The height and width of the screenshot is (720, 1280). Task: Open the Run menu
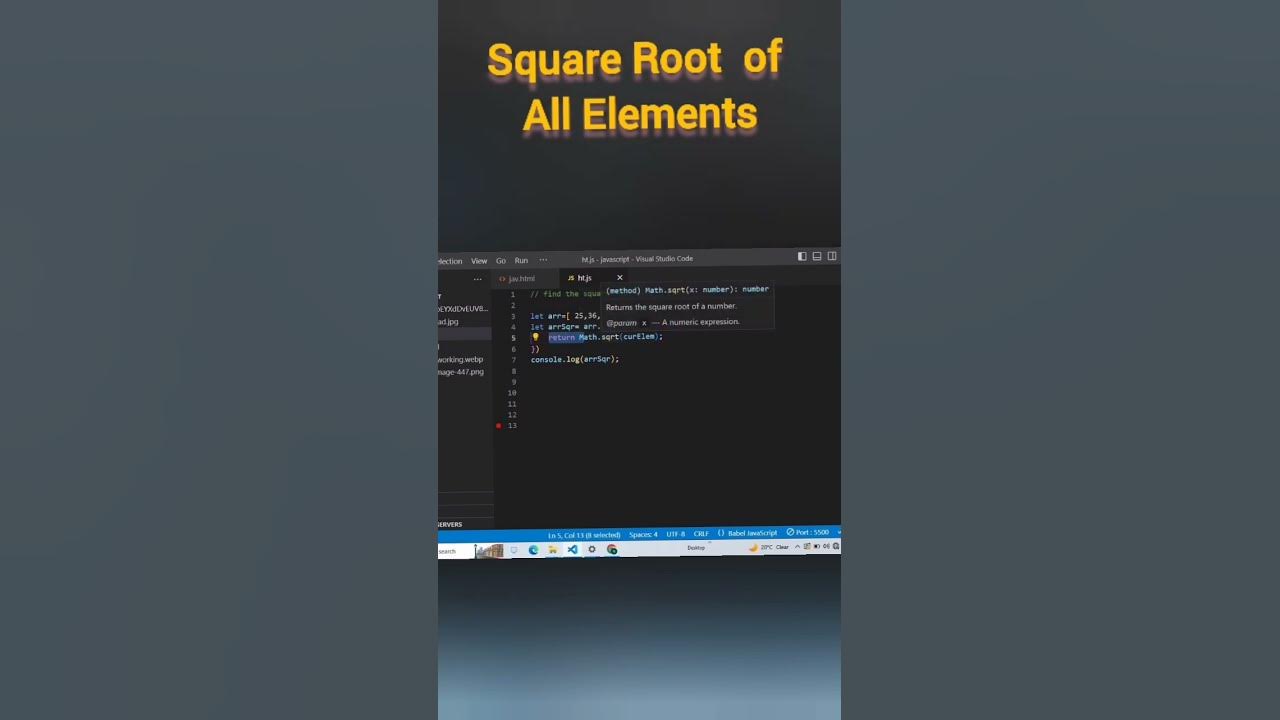521,260
